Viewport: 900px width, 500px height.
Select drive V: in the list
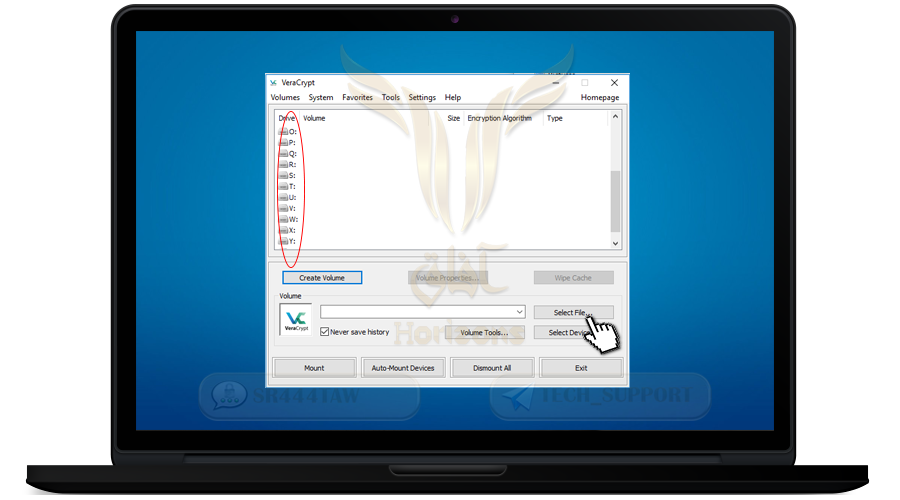[288, 208]
